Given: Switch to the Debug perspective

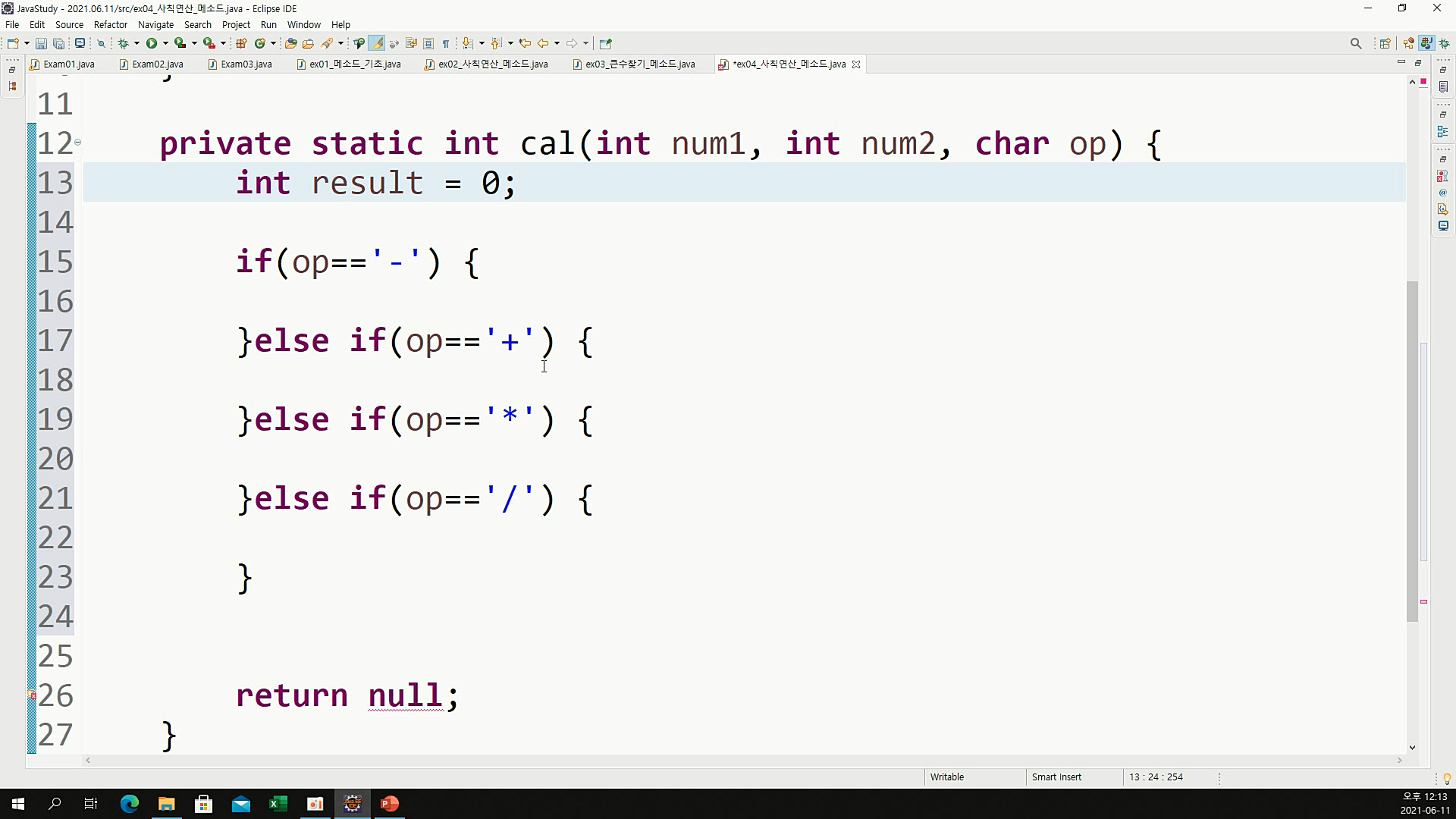Looking at the screenshot, I should [x=1445, y=43].
